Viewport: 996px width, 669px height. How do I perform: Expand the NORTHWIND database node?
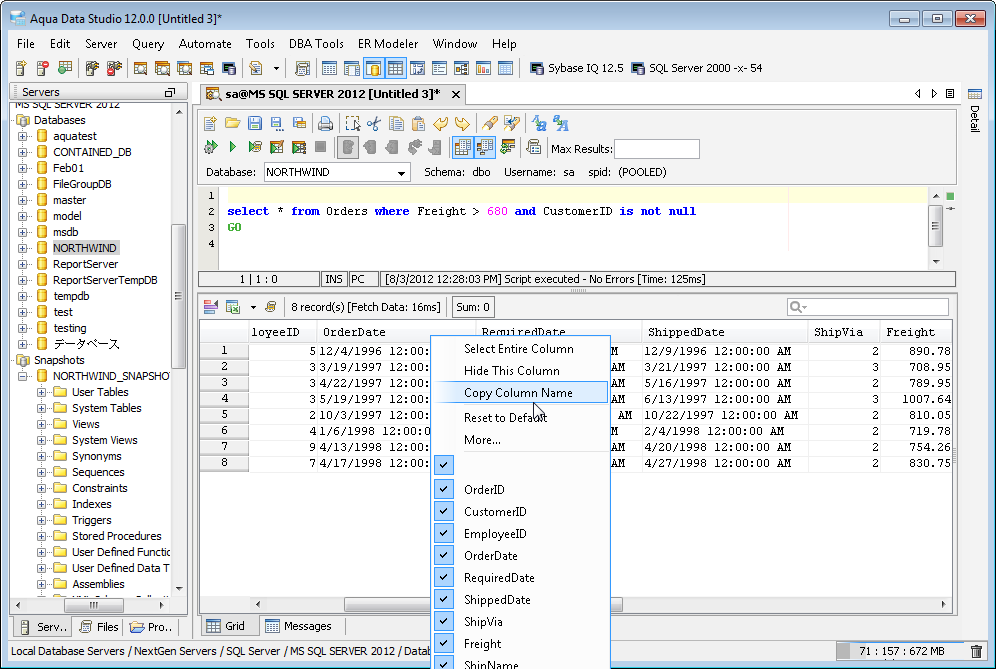[x=23, y=248]
